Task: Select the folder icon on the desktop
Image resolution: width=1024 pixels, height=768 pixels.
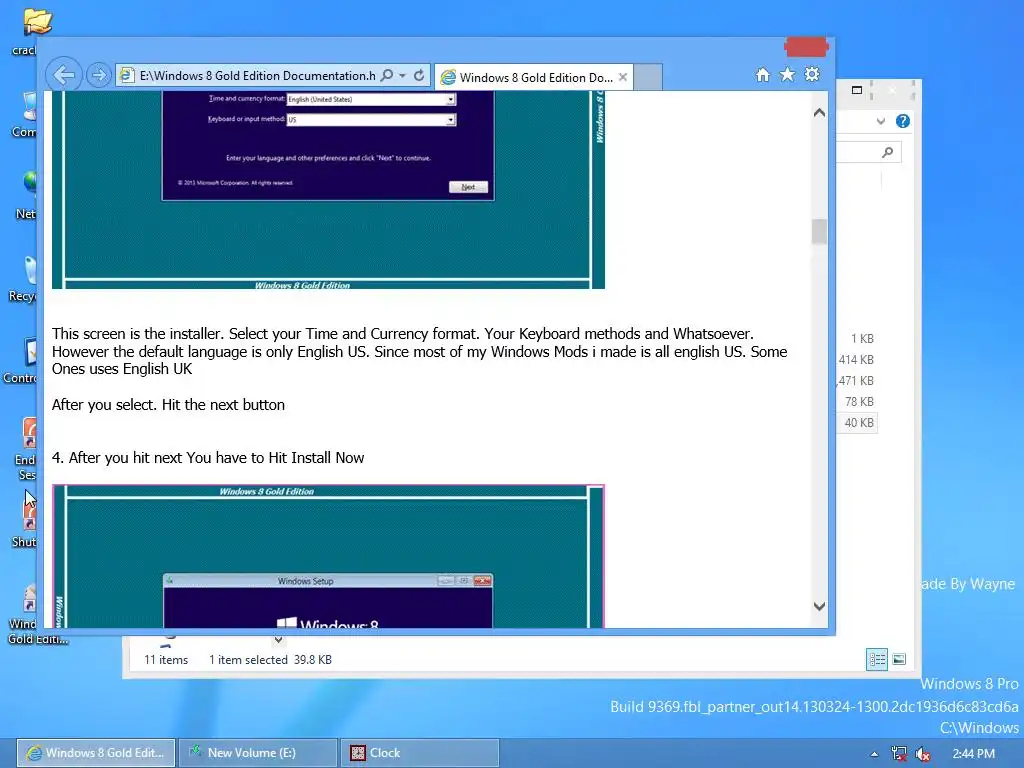Action: pyautogui.click(x=37, y=24)
